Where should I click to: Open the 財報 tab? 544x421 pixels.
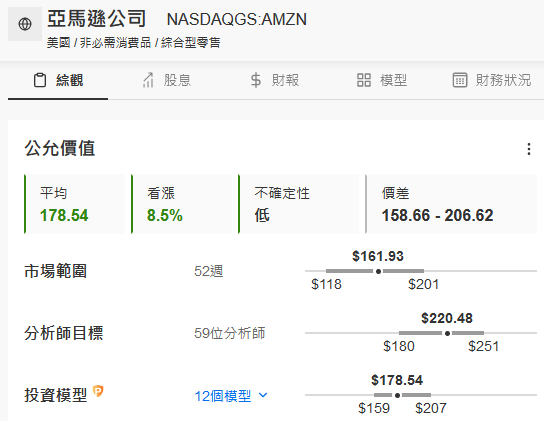(275, 81)
